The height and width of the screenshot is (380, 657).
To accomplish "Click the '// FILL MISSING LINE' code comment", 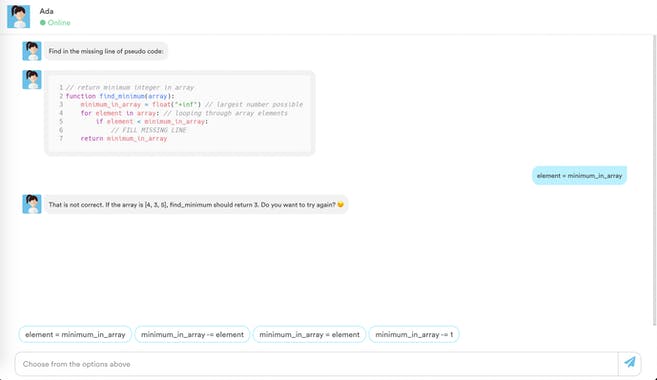I will coord(148,130).
